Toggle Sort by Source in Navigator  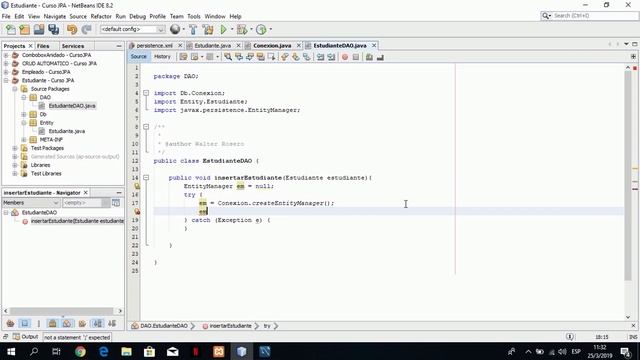pos(112,324)
